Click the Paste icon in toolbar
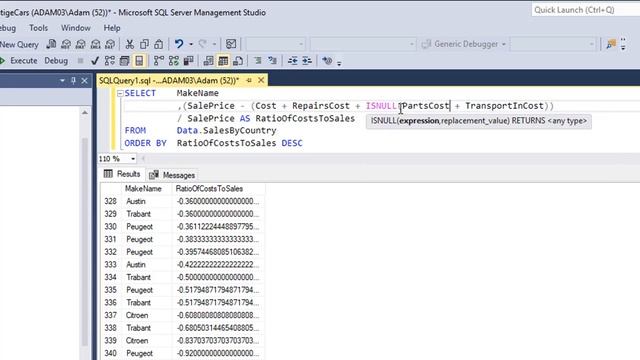Image resolution: width=640 pixels, height=360 pixels. tap(159, 44)
